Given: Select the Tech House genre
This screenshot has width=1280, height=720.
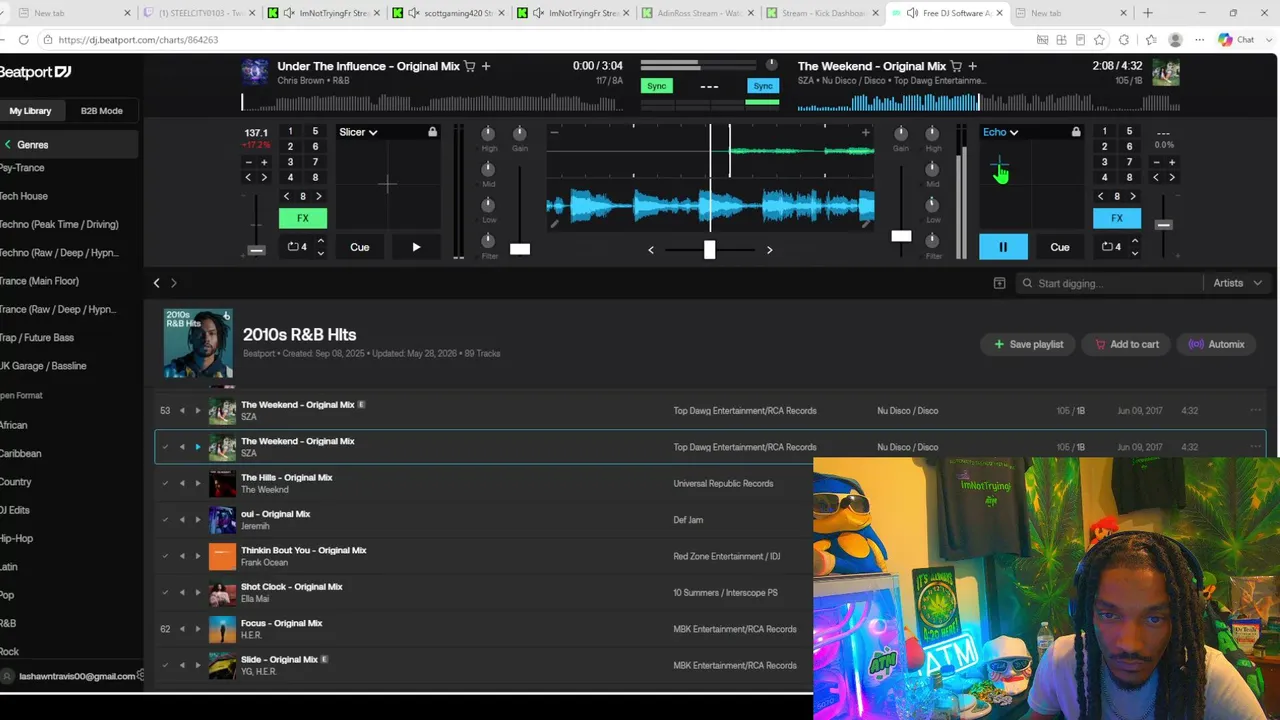Looking at the screenshot, I should point(24,196).
